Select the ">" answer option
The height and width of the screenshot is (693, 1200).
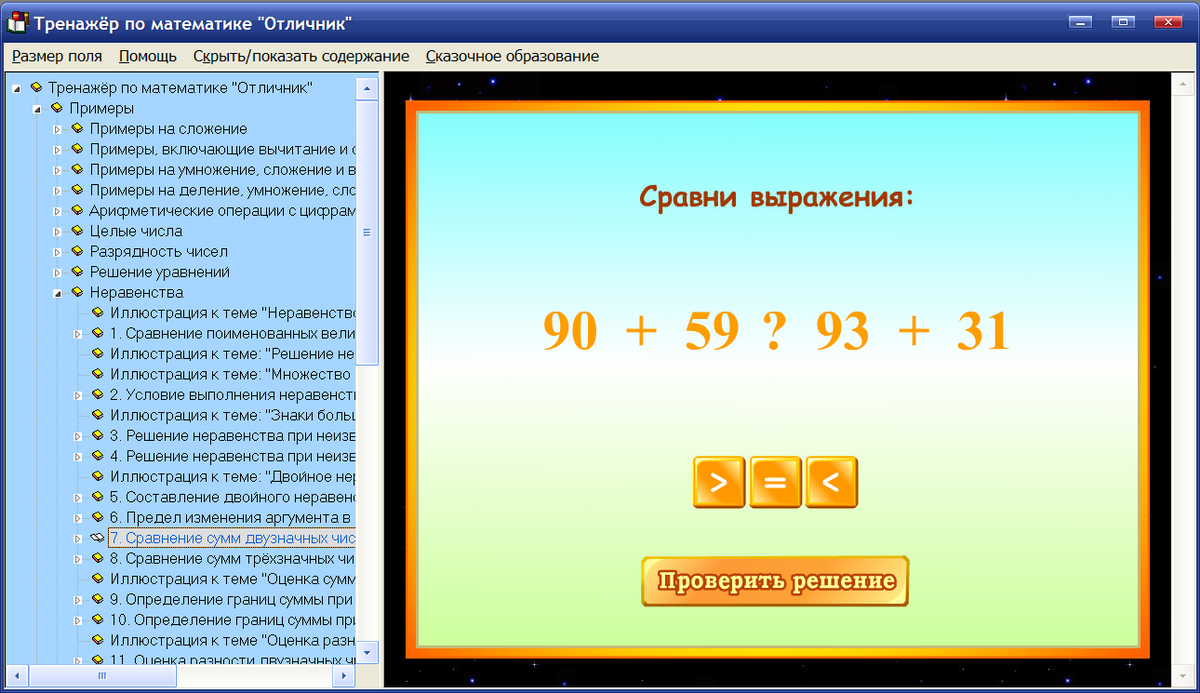pyautogui.click(x=718, y=481)
